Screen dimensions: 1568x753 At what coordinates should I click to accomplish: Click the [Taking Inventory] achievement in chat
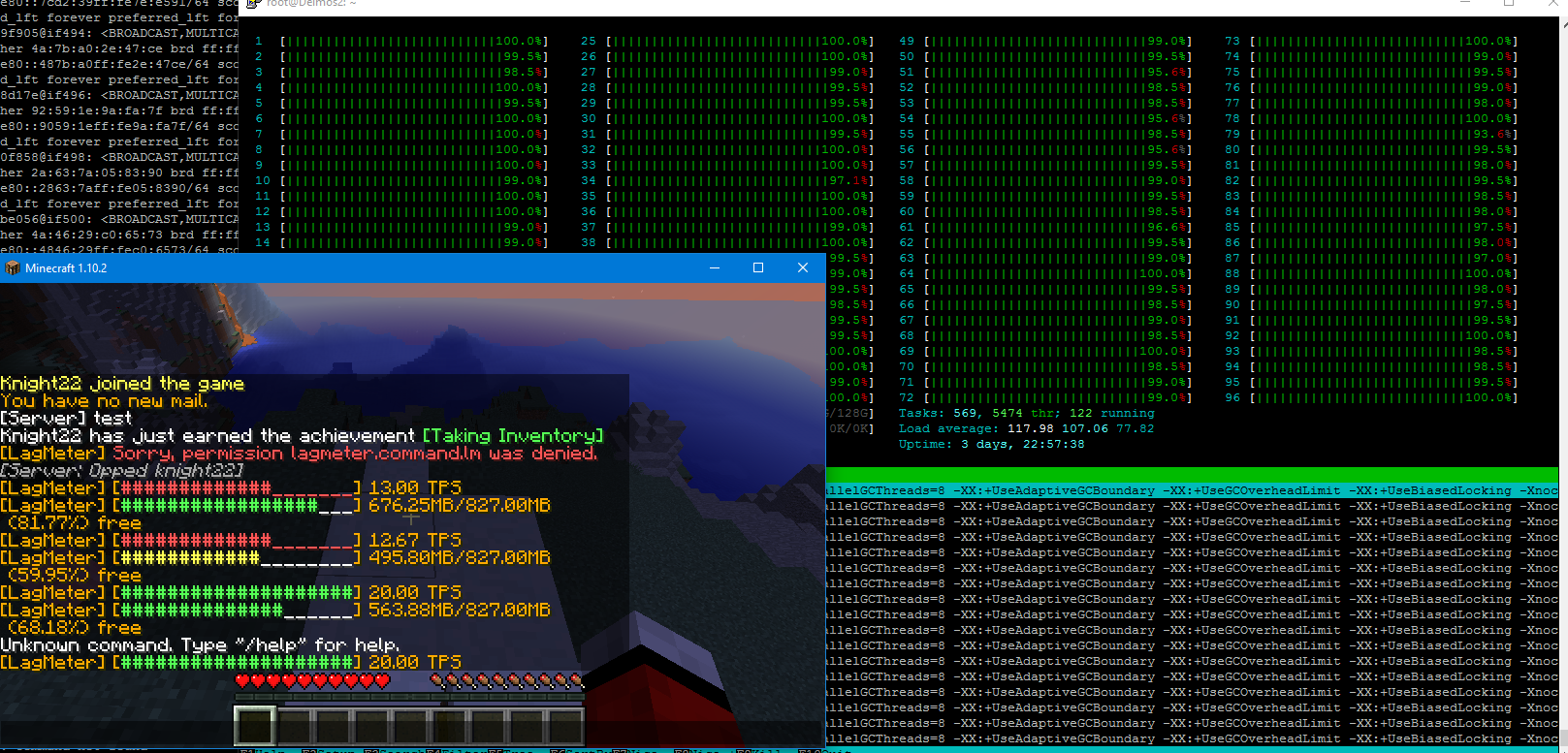(x=513, y=436)
